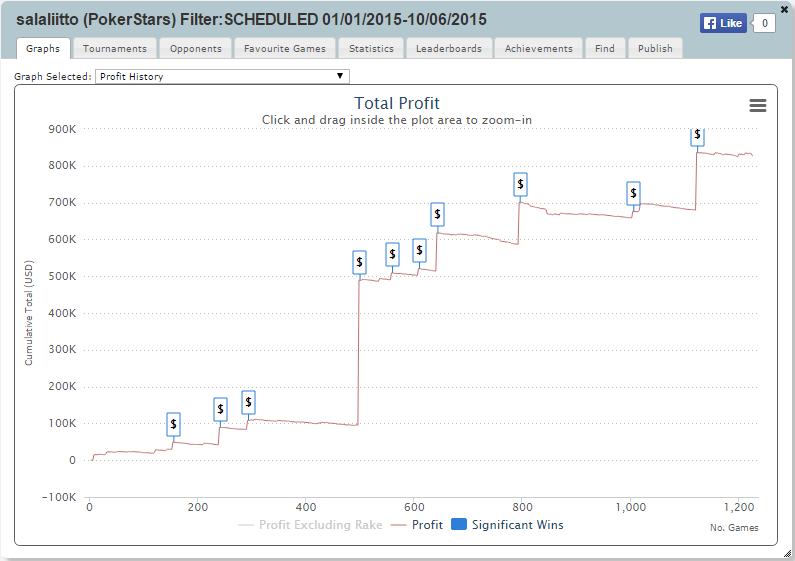Click the 'Click and drag inside the plot area' subtitle
Image resolution: width=795 pixels, height=561 pixels.
tap(396, 120)
